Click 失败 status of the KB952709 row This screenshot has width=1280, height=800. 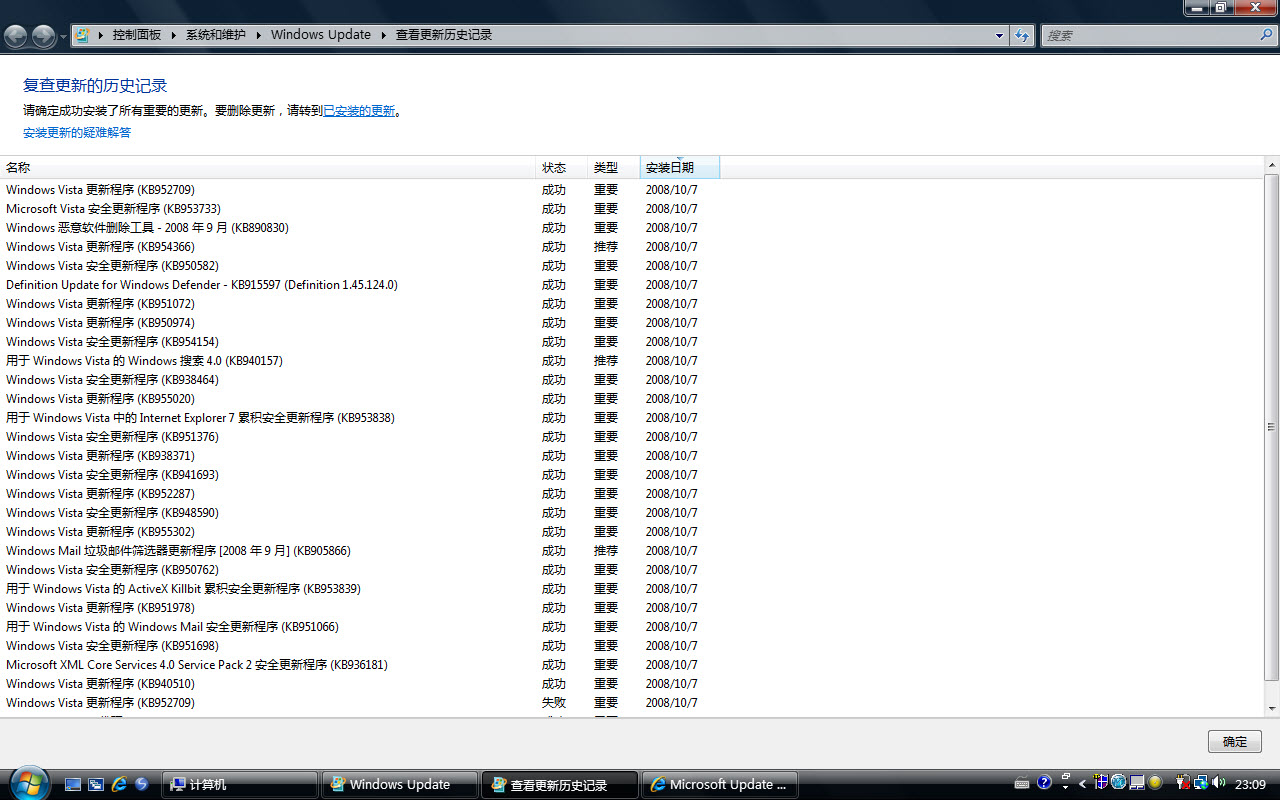[x=554, y=703]
